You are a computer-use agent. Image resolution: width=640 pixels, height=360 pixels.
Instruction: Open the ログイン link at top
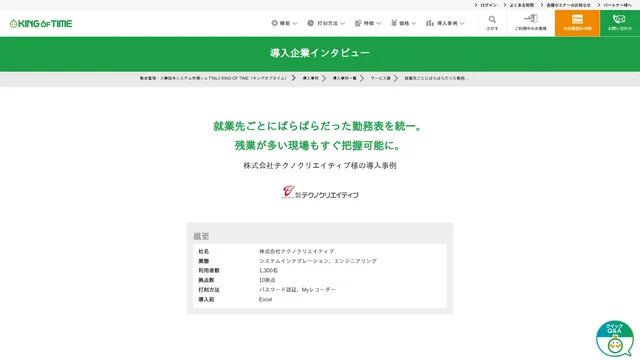coord(489,5)
